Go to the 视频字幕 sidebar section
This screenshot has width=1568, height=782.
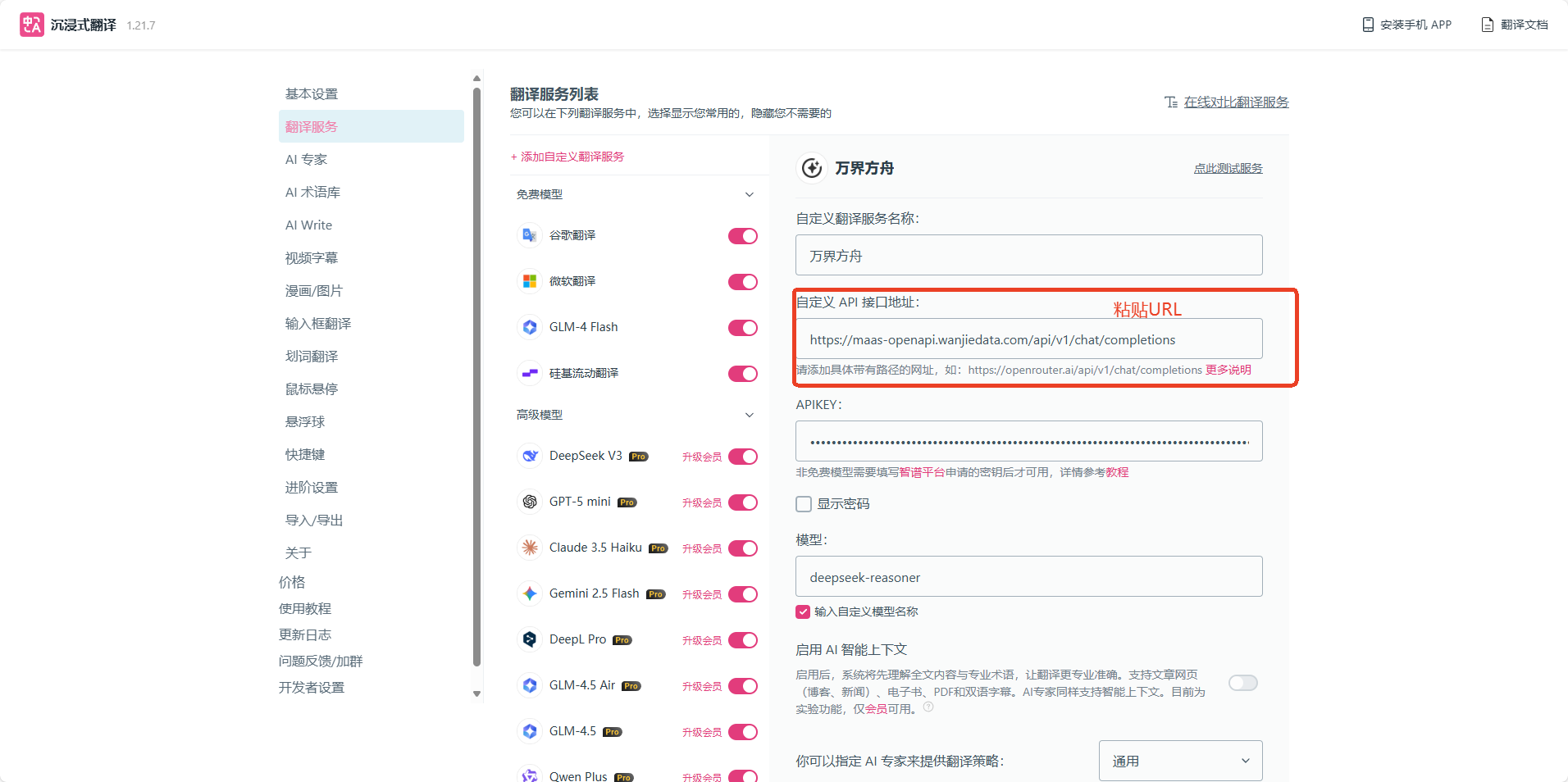[x=312, y=258]
